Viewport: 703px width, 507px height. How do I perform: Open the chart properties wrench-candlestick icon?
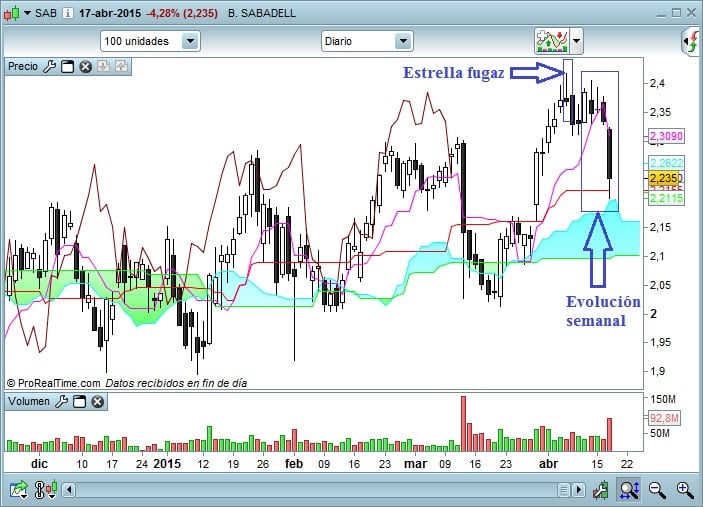click(x=601, y=490)
